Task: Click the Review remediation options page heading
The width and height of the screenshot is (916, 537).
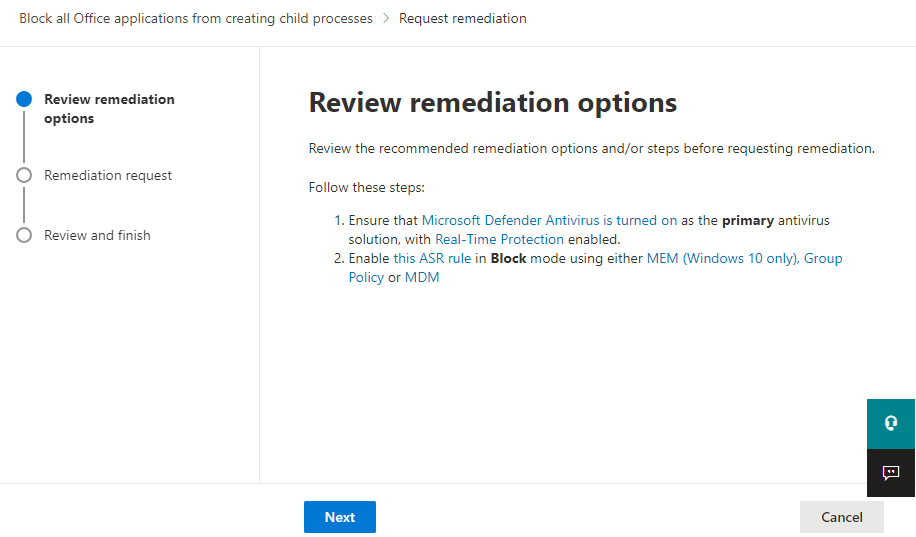Action: (492, 102)
